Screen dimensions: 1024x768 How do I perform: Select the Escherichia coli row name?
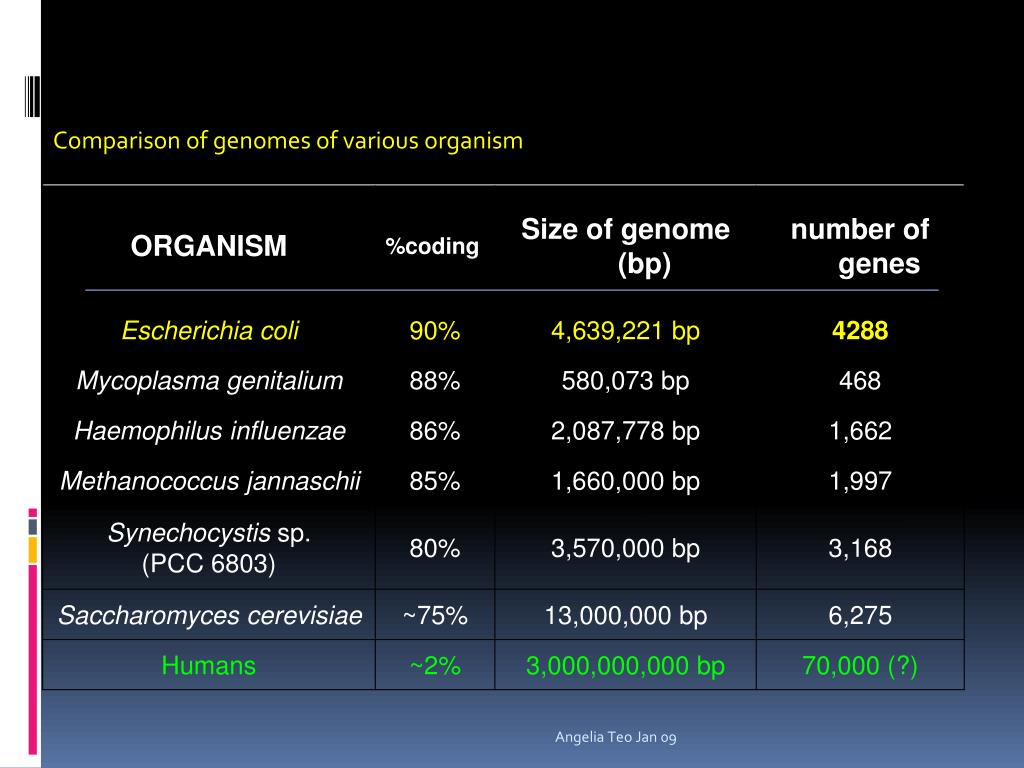click(x=210, y=330)
